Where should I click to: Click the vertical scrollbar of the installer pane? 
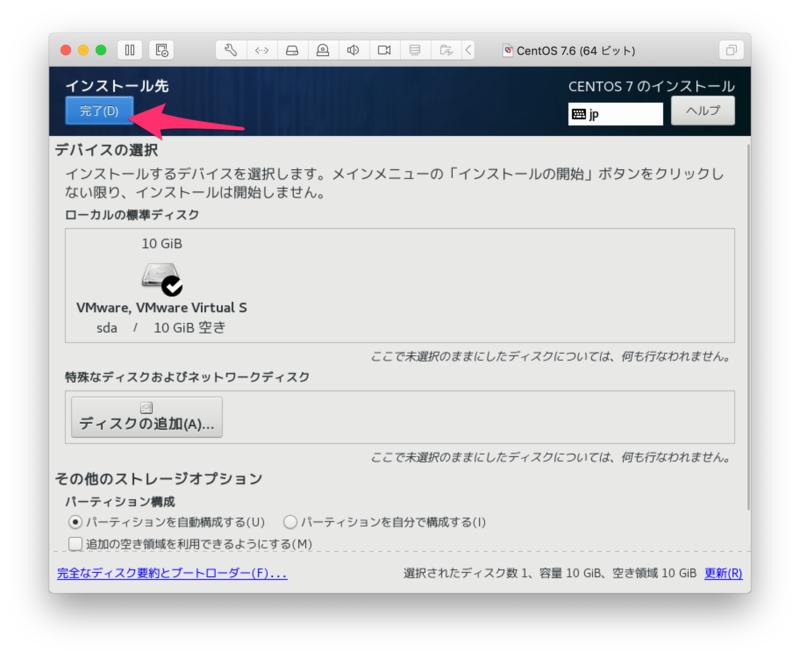point(748,326)
